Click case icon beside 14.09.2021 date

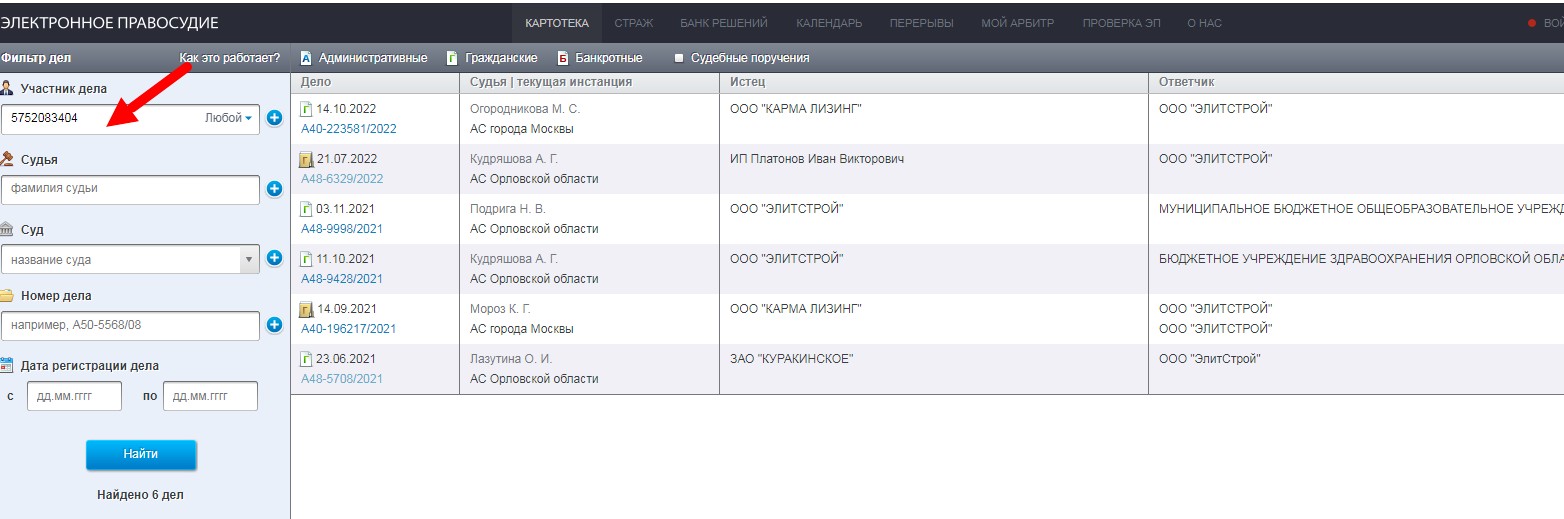(307, 309)
